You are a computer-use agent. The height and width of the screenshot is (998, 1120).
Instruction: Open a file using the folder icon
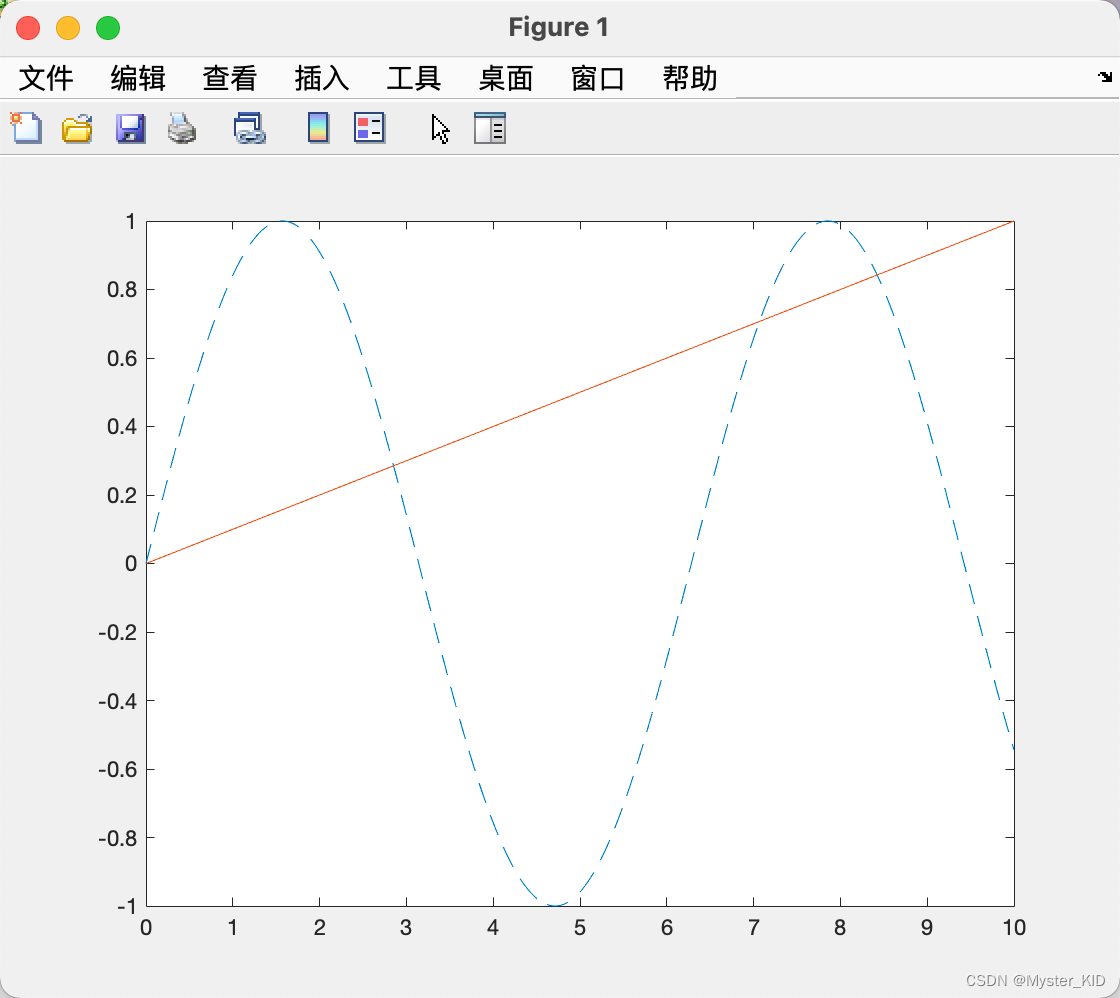[77, 128]
